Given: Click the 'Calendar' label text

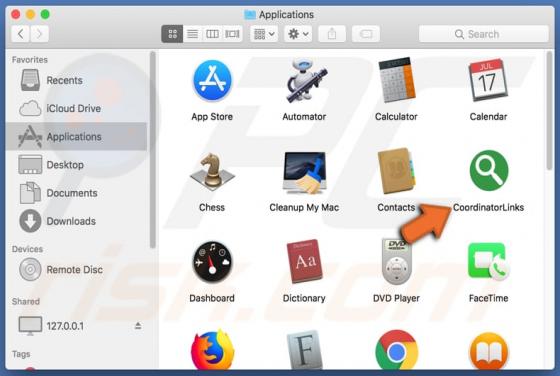Looking at the screenshot, I should (x=488, y=117).
